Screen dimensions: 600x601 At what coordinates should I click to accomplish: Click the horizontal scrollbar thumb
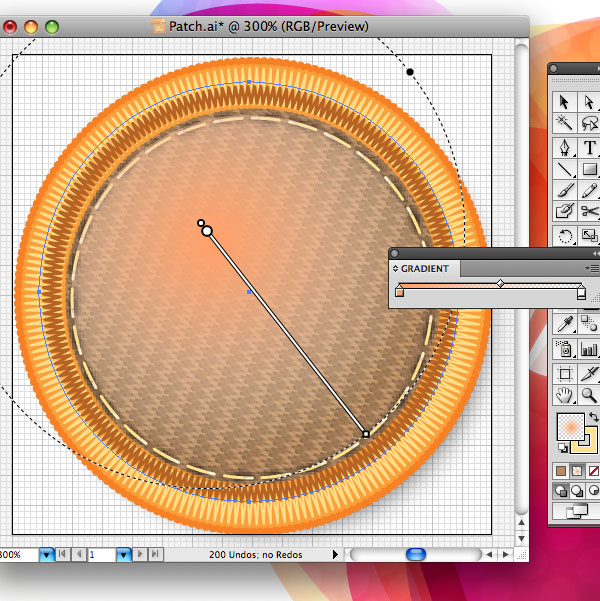point(416,554)
